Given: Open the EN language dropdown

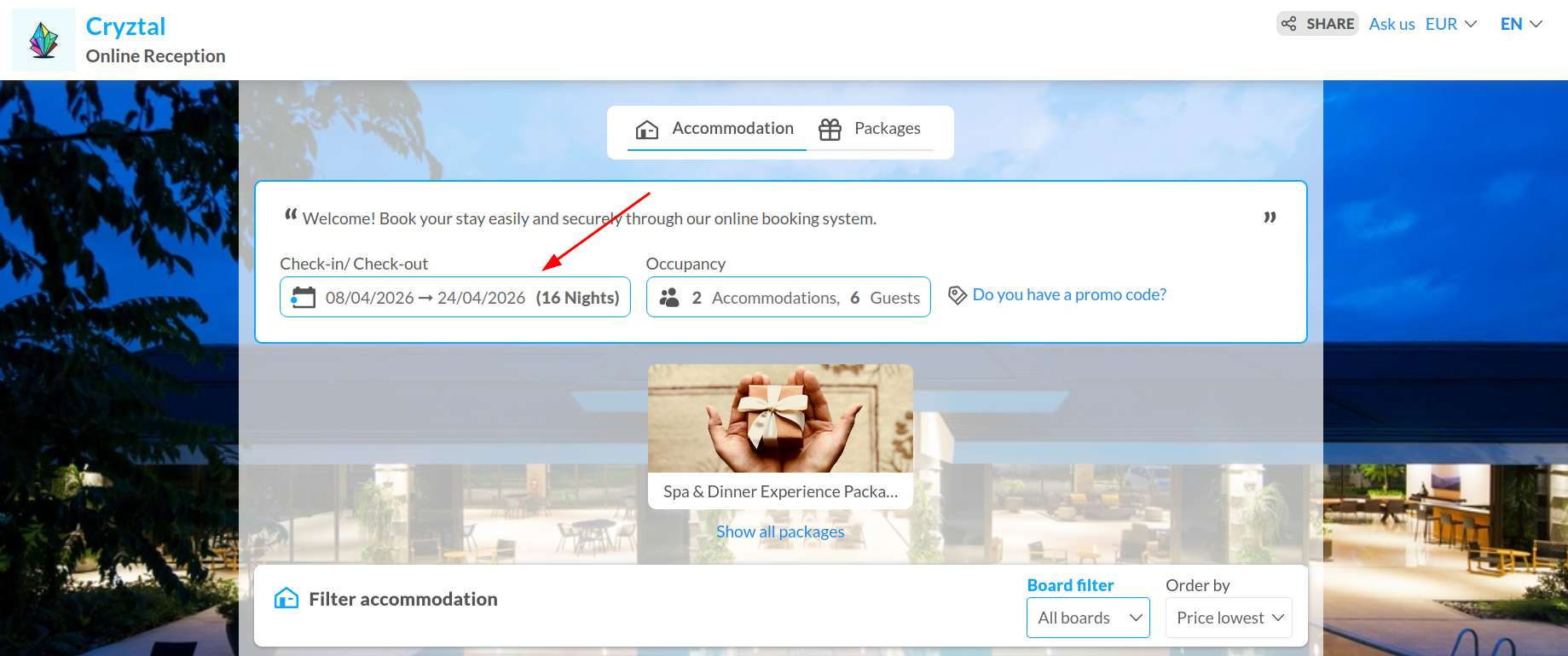Looking at the screenshot, I should pos(1521,24).
